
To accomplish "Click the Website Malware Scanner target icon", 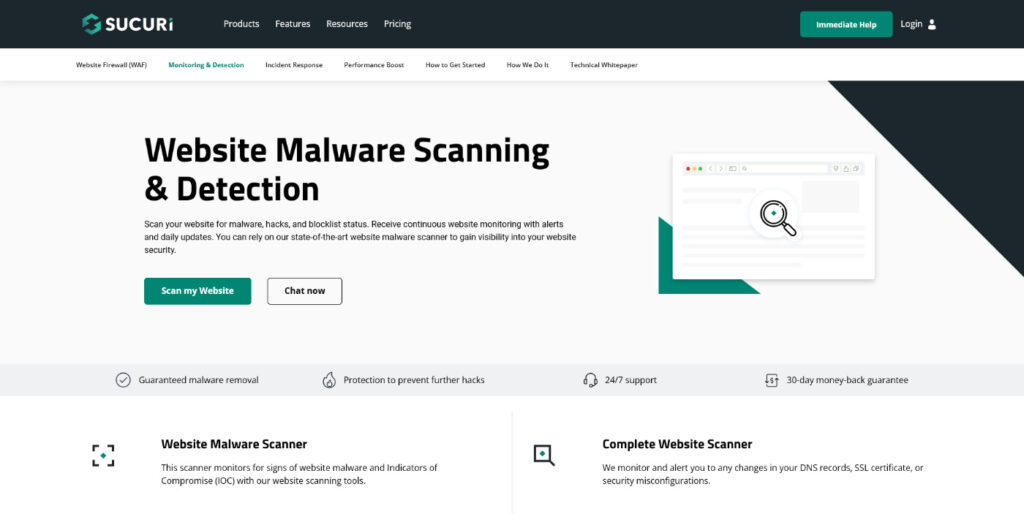I will (x=103, y=455).
